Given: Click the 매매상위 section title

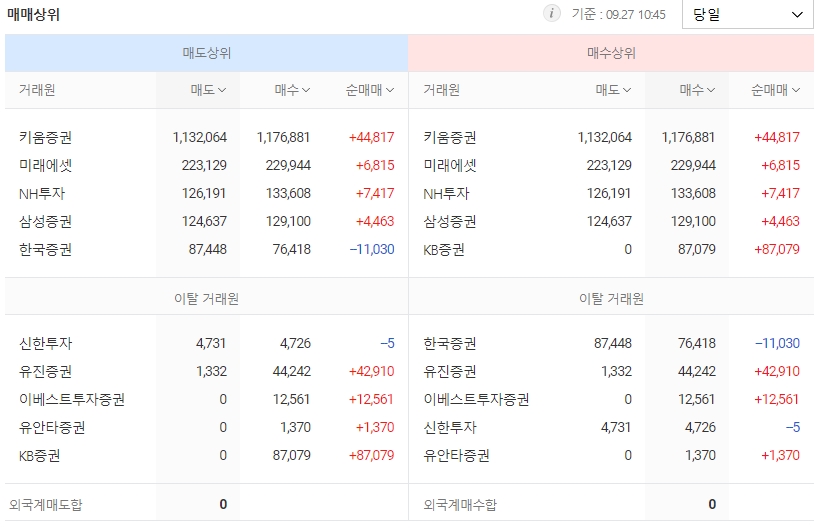Looking at the screenshot, I should point(33,14).
